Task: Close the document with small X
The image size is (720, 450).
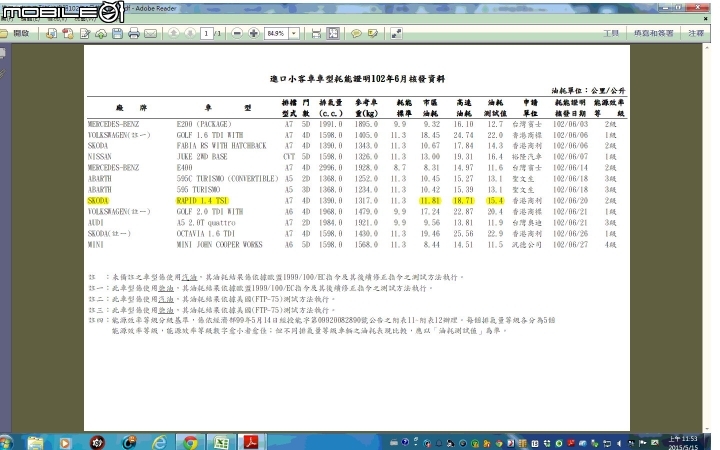Action: click(706, 19)
